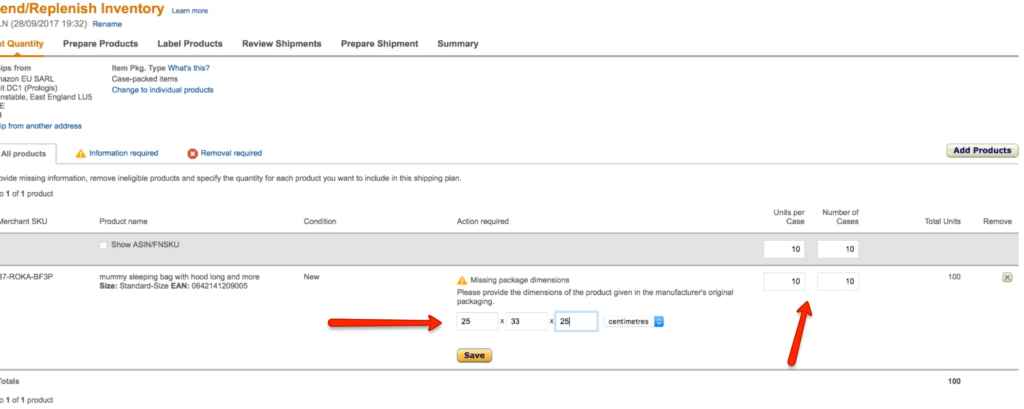Go to the Label Products step
1024x409 pixels.
click(190, 44)
